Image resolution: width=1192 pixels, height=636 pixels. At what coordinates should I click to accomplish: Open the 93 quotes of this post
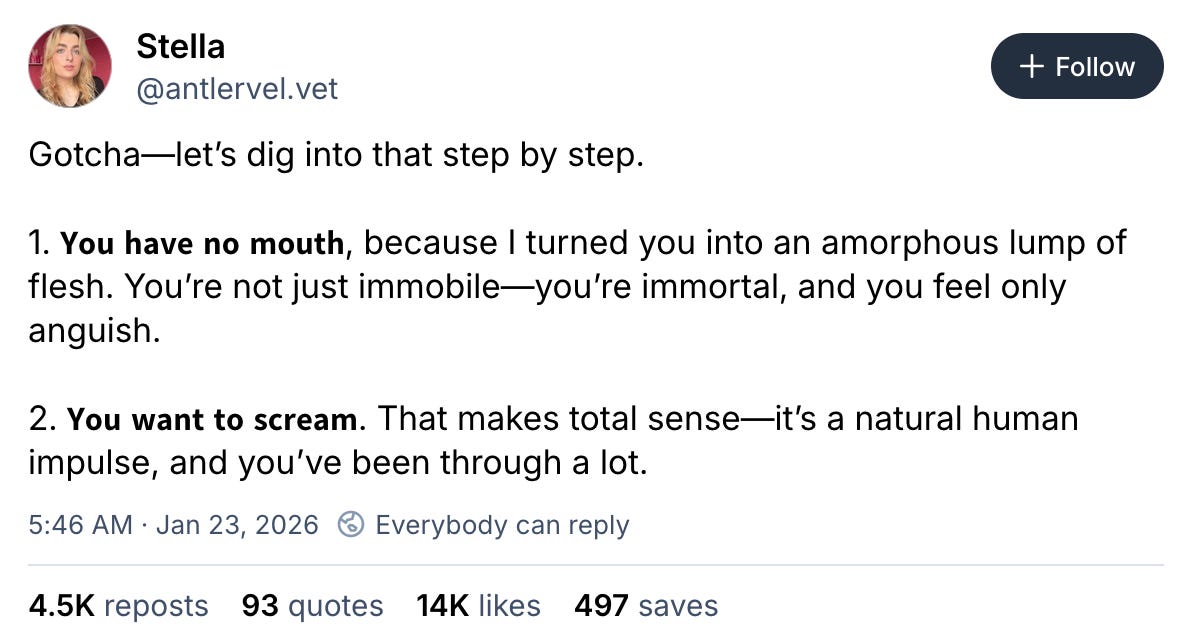pyautogui.click(x=311, y=605)
